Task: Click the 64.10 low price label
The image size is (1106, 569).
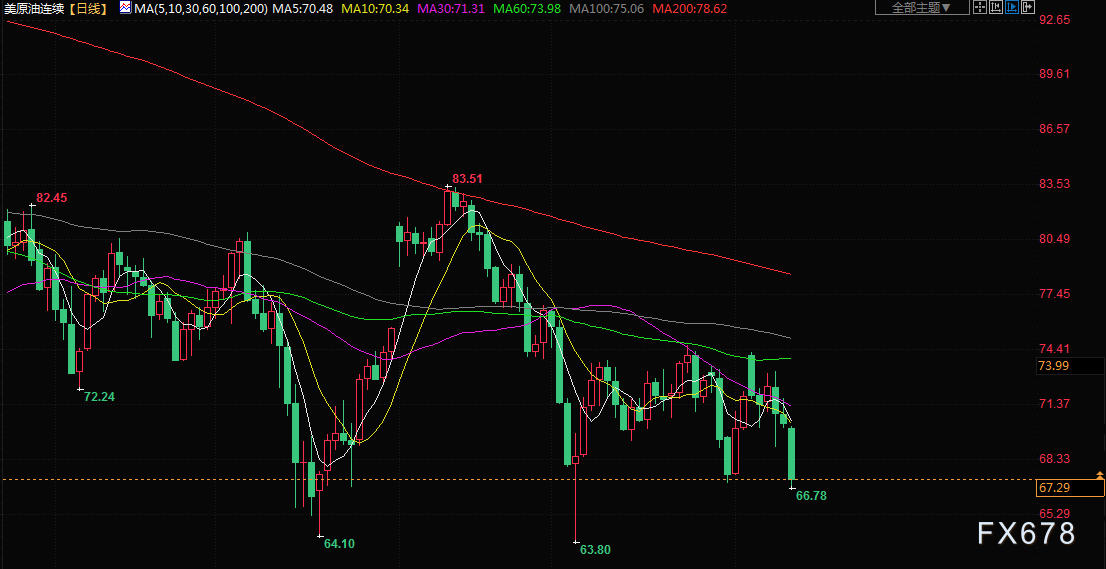Action: click(x=339, y=544)
